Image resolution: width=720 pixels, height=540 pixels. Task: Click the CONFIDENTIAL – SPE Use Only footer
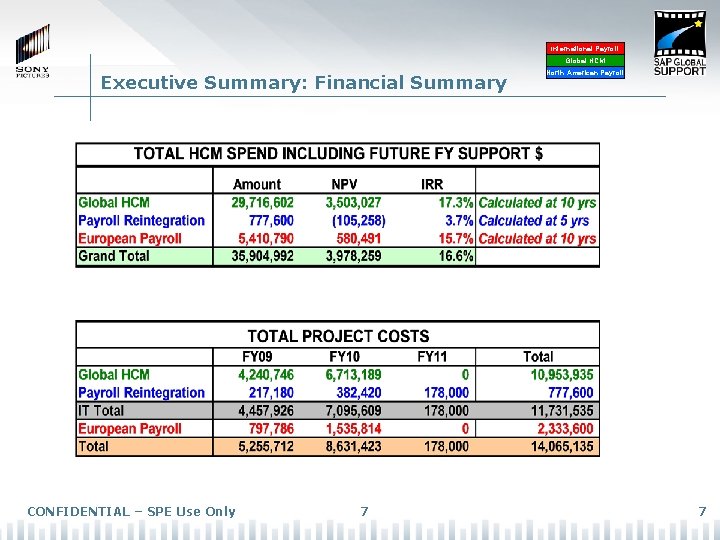click(x=131, y=511)
